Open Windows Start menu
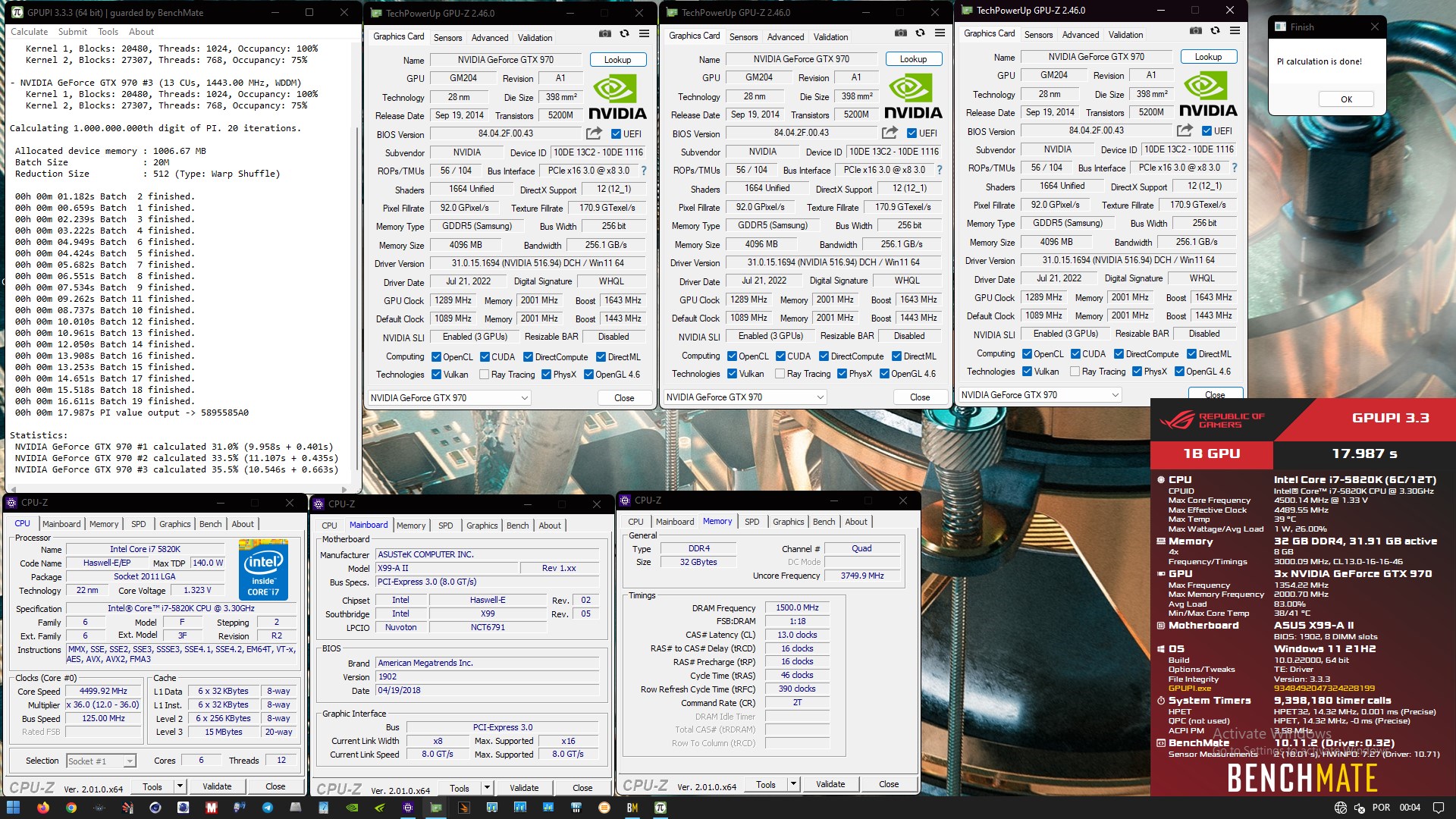Image resolution: width=1456 pixels, height=819 pixels. point(13,808)
